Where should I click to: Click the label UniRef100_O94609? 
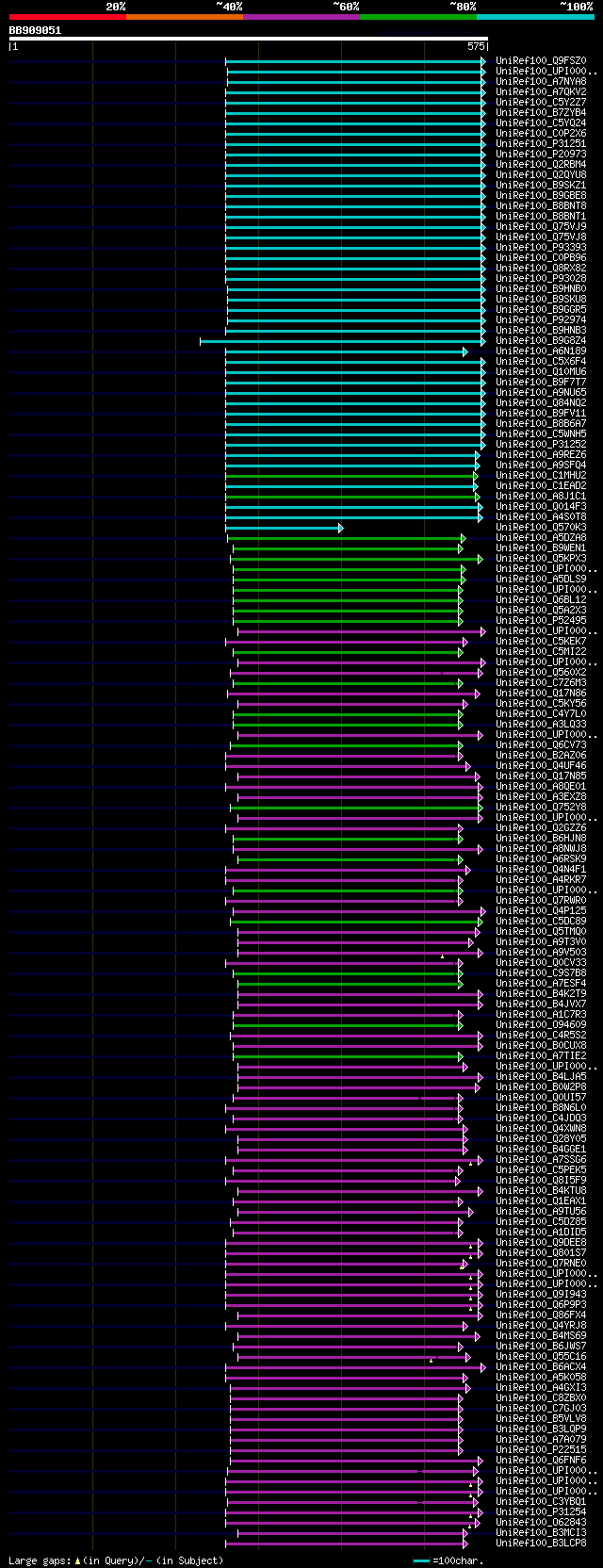pos(541,1024)
